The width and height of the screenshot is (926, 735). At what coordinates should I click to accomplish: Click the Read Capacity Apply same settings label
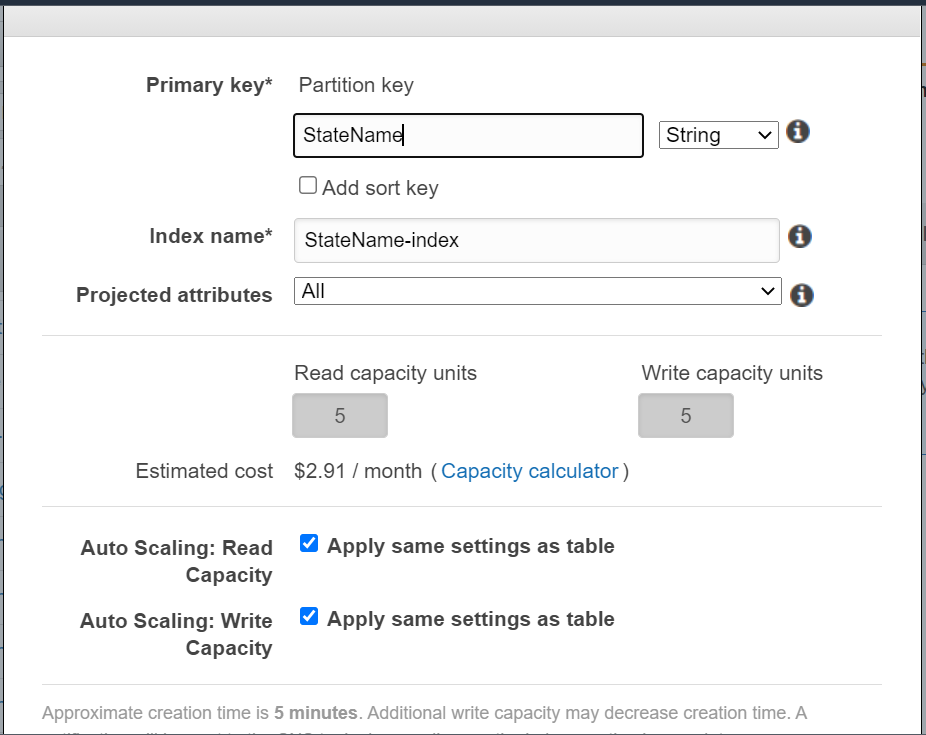[x=471, y=546]
